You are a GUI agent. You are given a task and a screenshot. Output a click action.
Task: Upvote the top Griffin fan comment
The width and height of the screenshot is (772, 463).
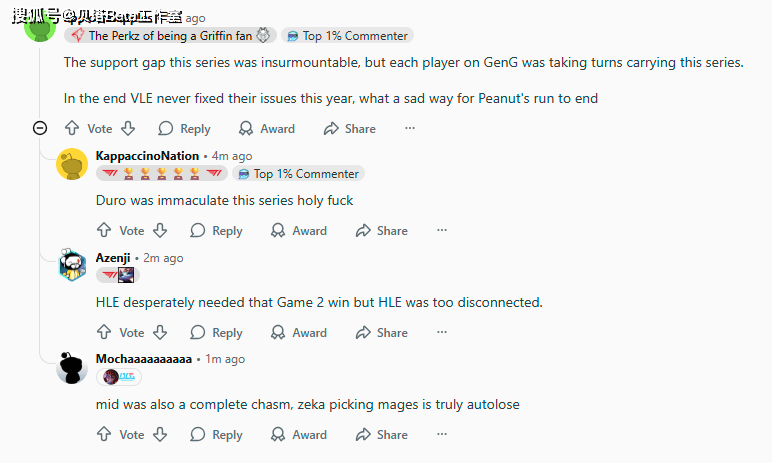[x=72, y=128]
